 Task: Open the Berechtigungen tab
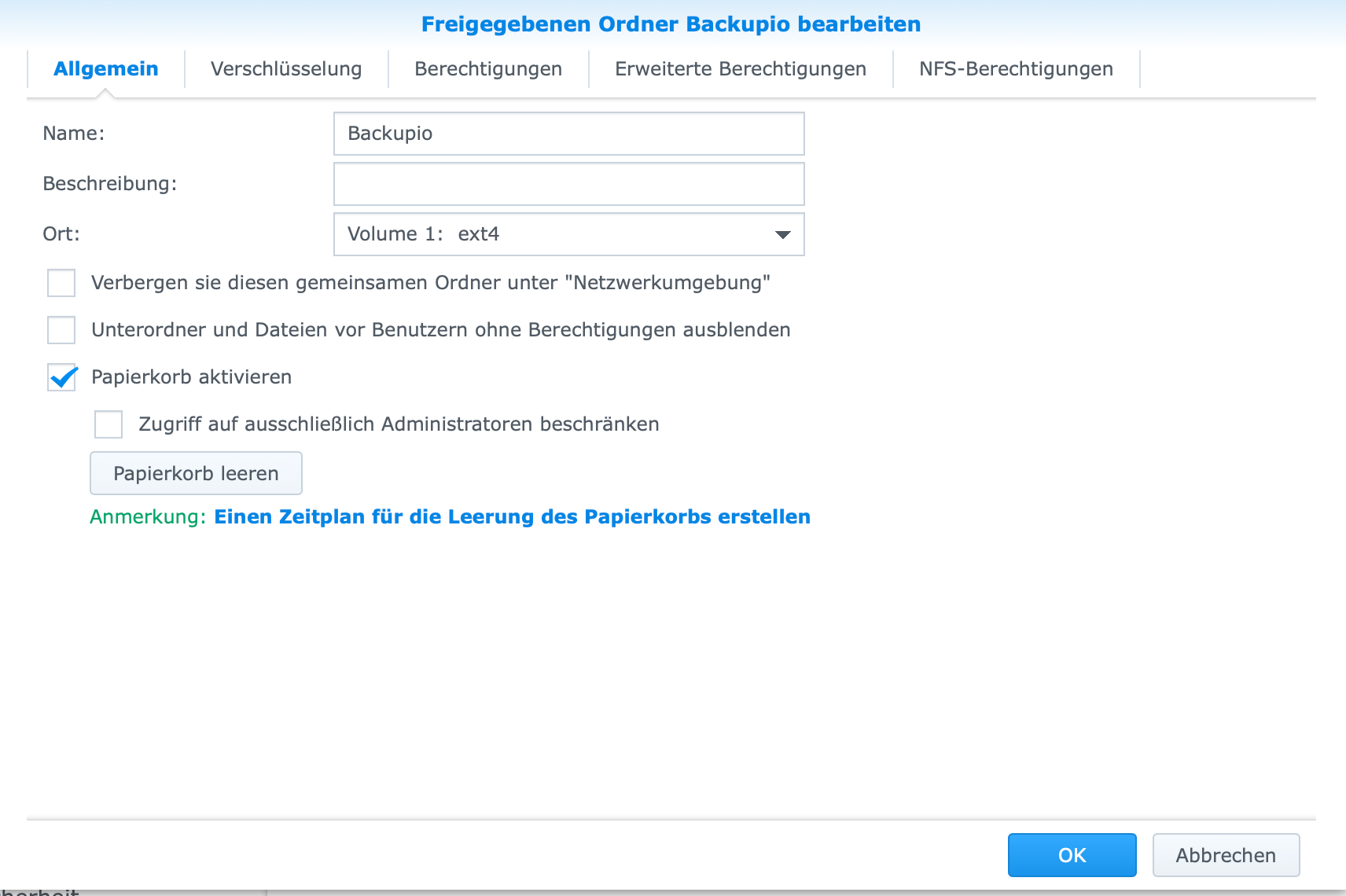pyautogui.click(x=487, y=69)
